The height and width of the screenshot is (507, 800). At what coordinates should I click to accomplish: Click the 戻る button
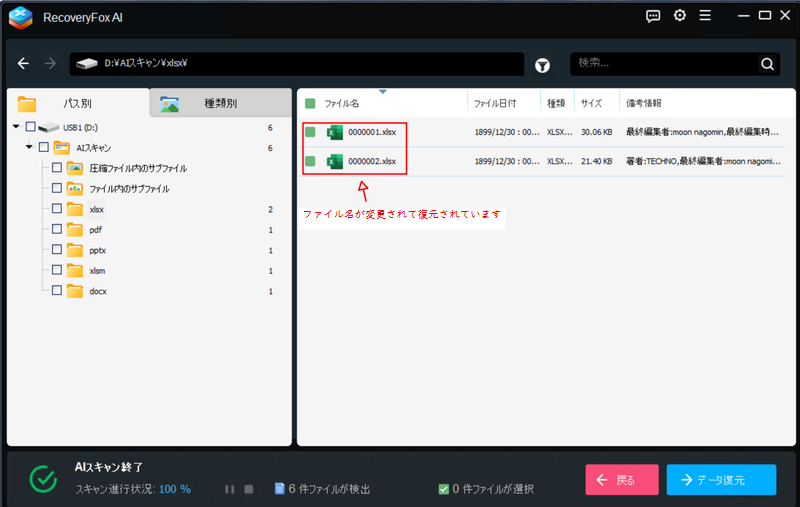click(621, 480)
